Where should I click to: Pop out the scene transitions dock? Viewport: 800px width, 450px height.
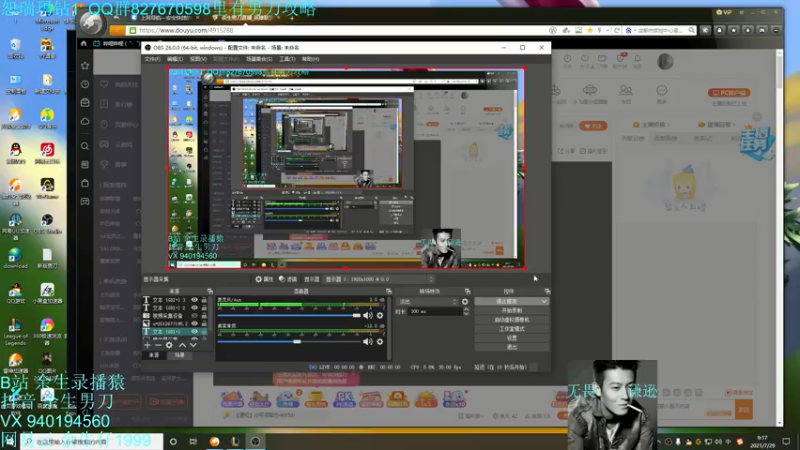click(x=467, y=291)
